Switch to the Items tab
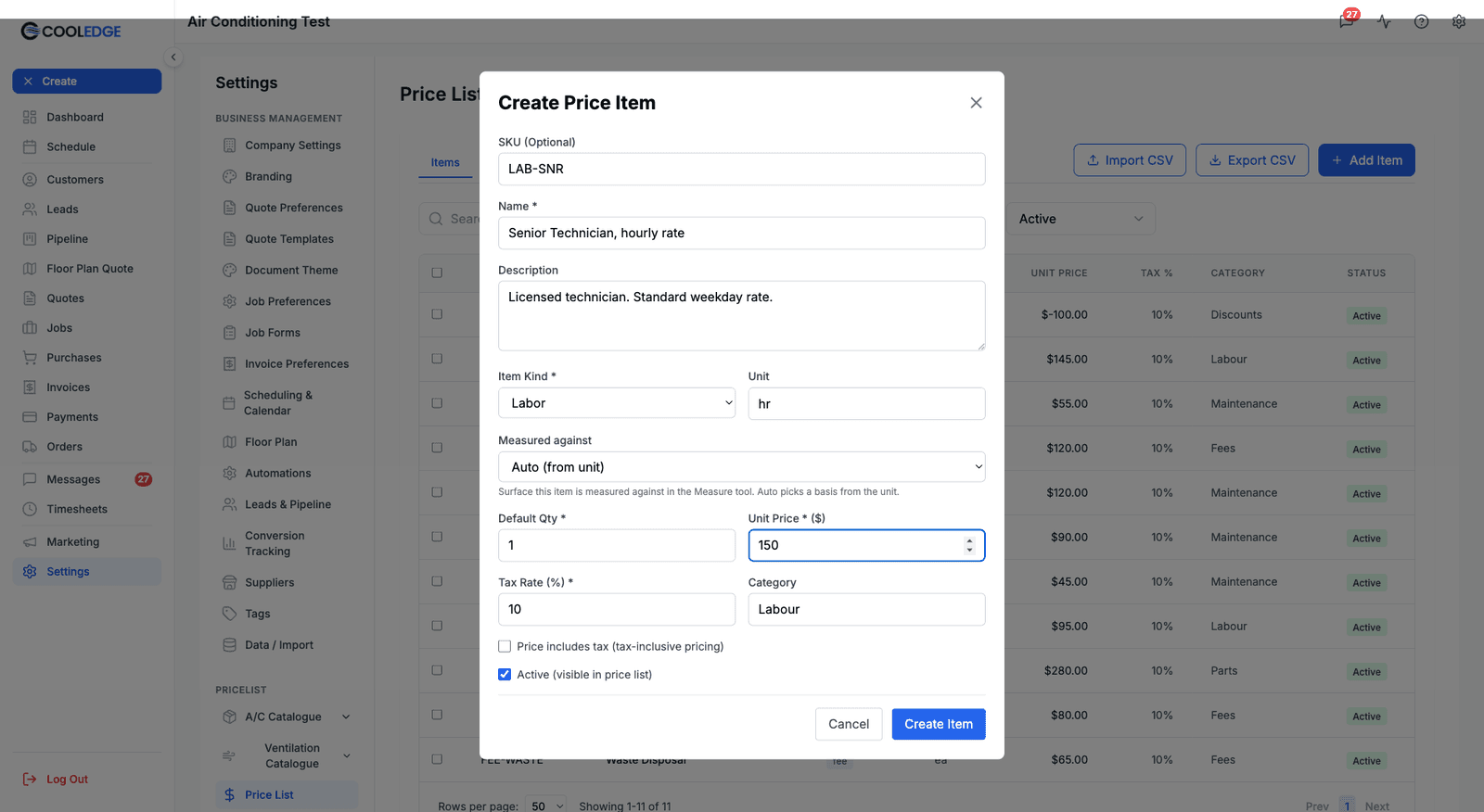 (x=445, y=162)
